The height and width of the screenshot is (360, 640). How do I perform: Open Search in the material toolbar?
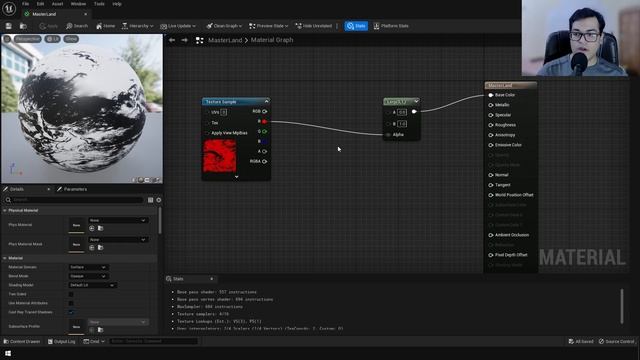pos(77,26)
